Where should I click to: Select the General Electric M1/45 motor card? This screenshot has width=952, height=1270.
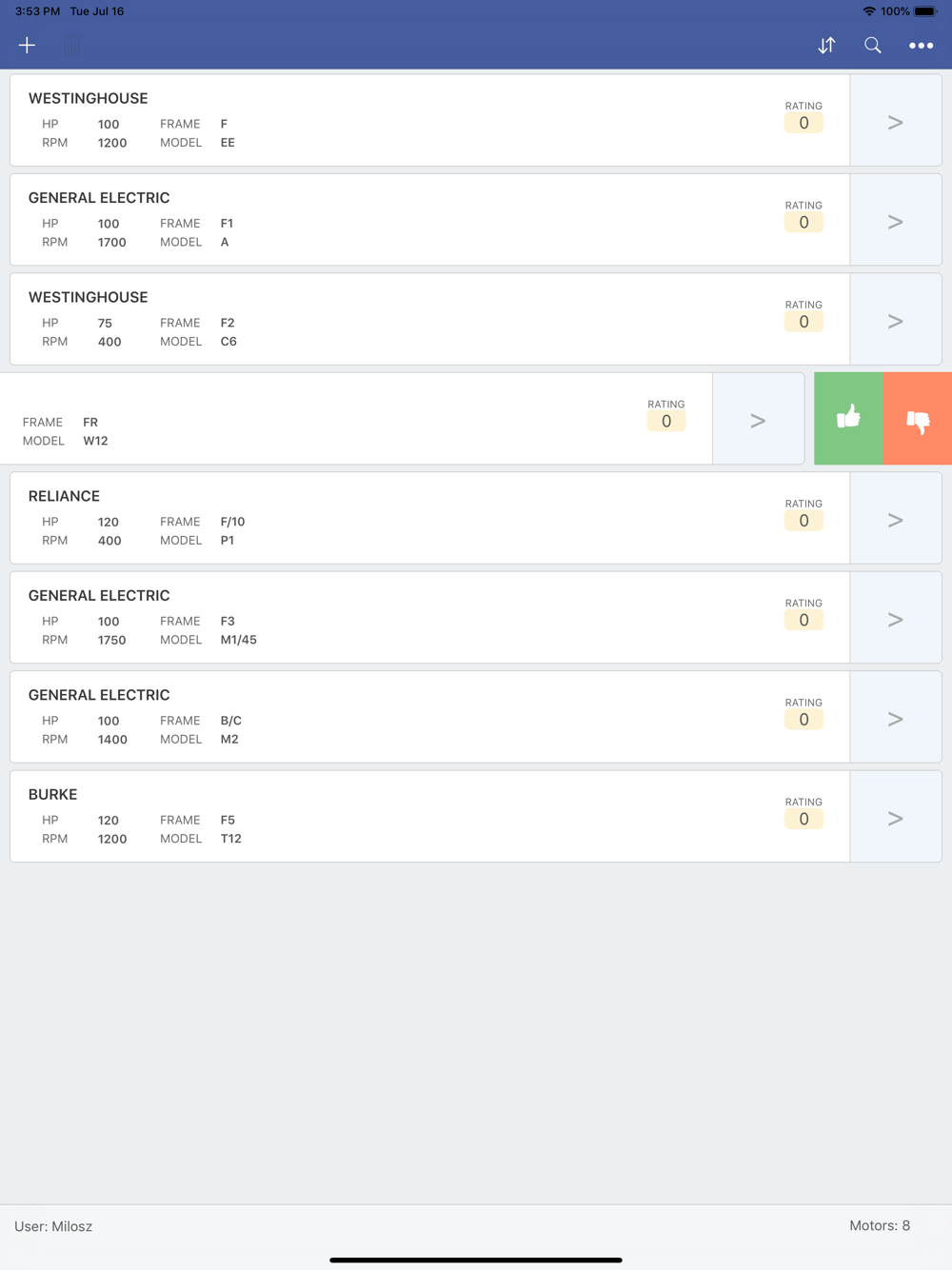[x=429, y=618]
